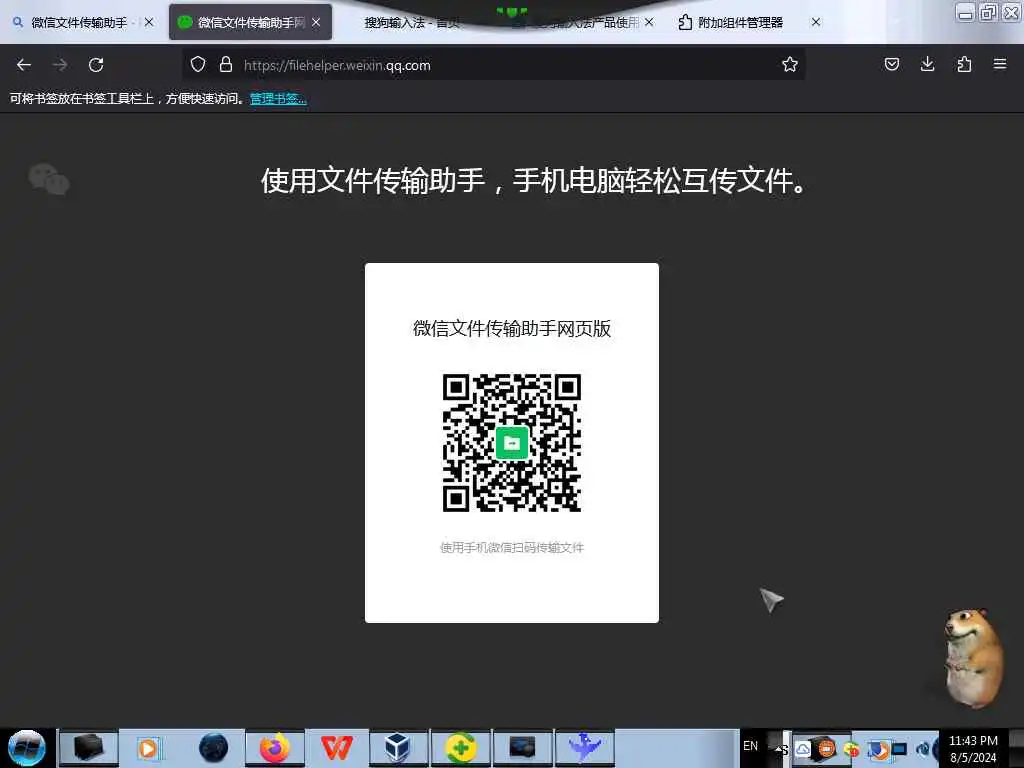This screenshot has width=1024, height=768.
Task: Open the black box app on taskbar
Action: 89,748
